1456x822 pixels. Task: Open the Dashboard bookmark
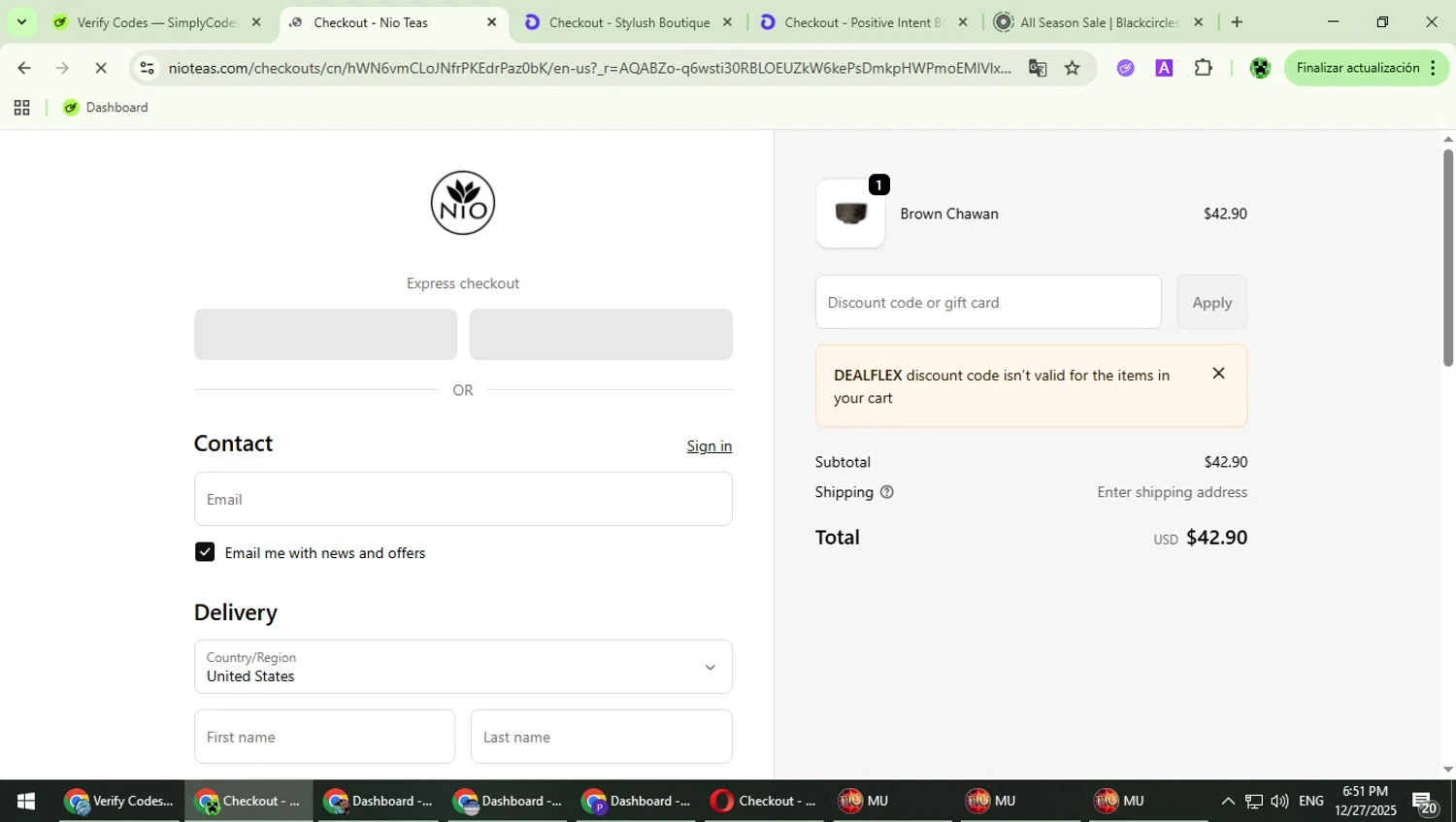[105, 108]
